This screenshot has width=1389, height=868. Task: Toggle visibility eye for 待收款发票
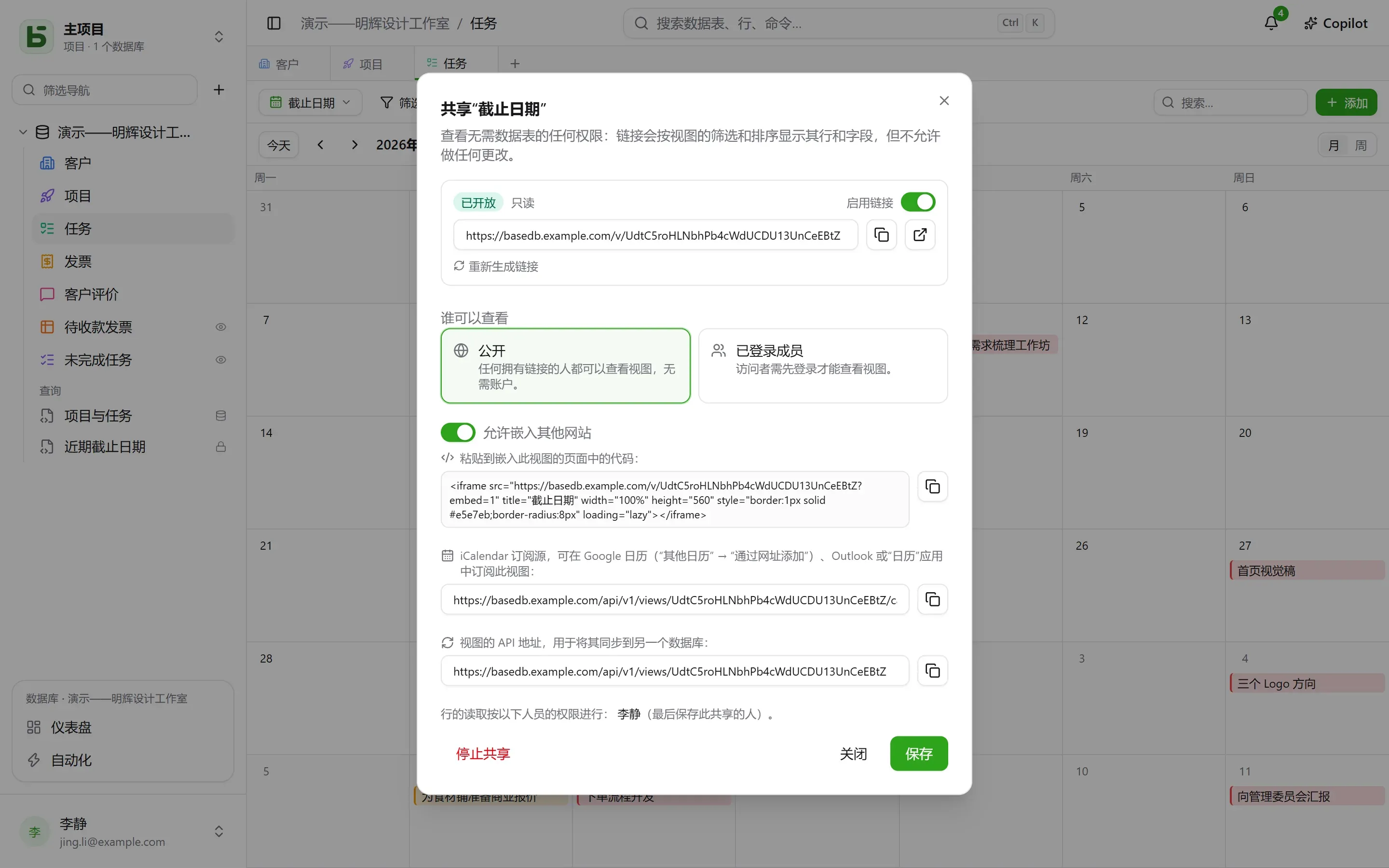(x=220, y=327)
